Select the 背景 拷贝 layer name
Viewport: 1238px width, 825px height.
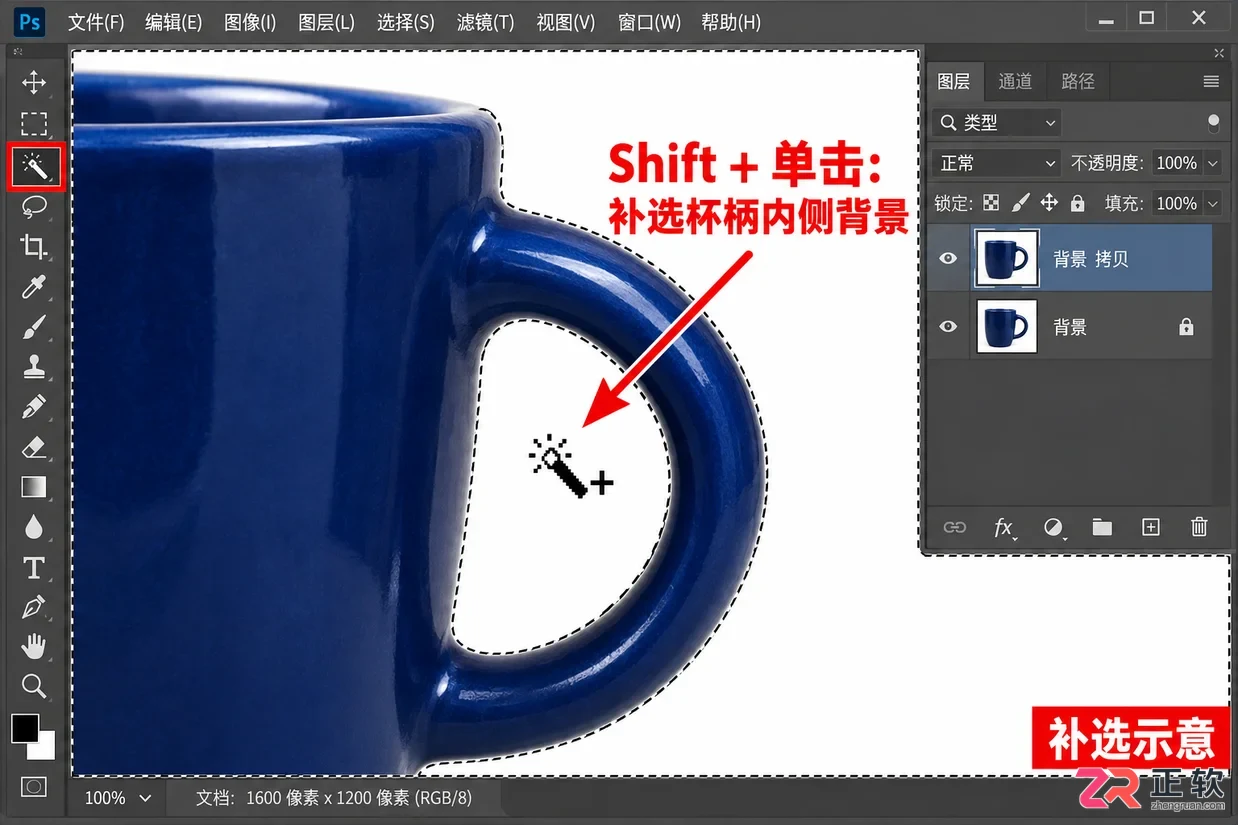click(x=1090, y=259)
